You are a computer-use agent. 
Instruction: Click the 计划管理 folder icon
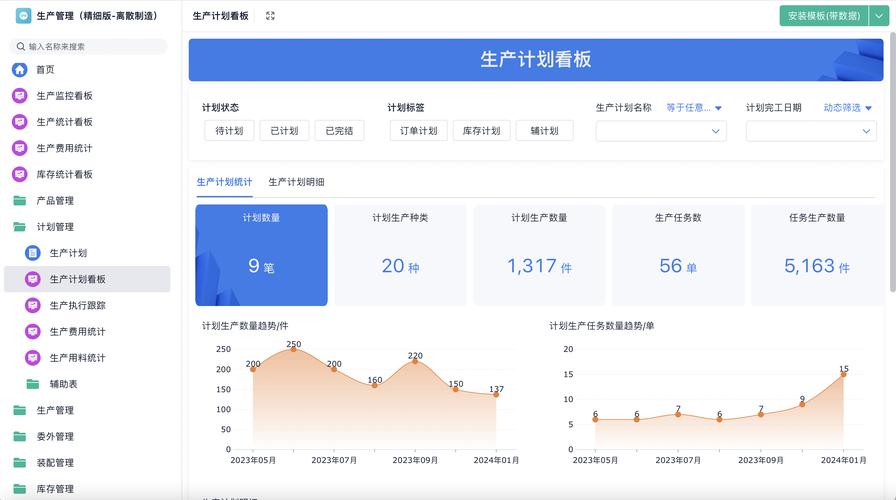(20, 227)
